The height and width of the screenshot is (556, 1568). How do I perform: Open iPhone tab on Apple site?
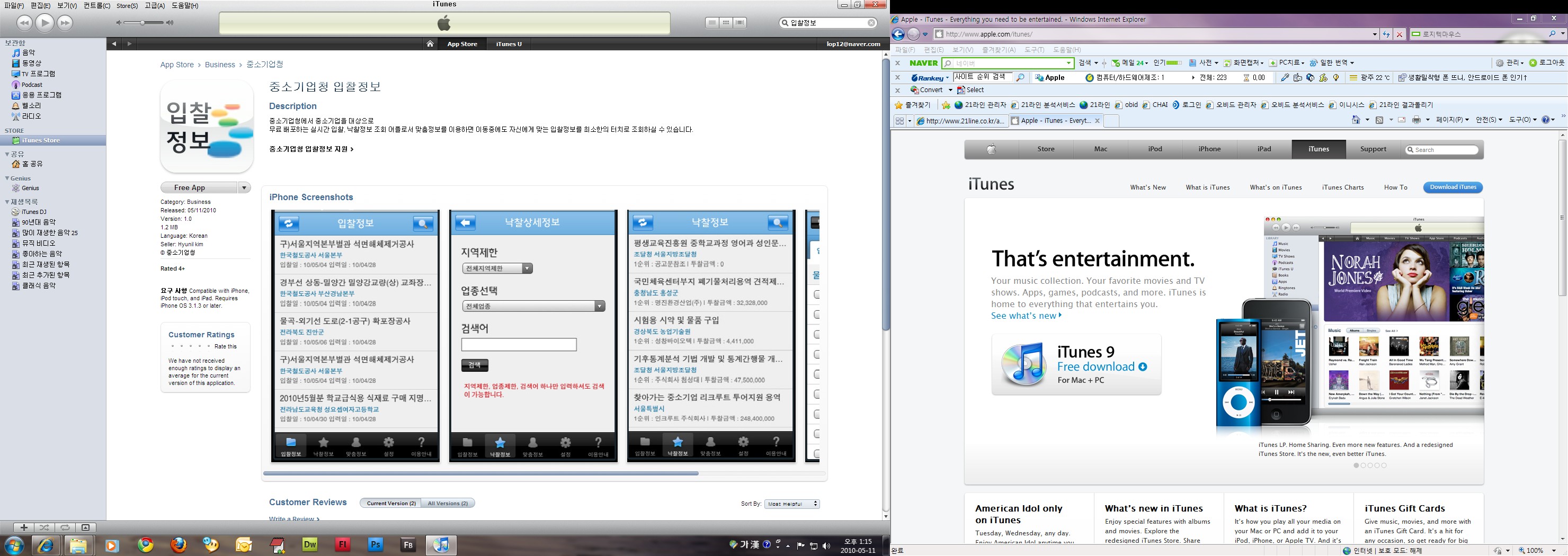click(x=1209, y=149)
